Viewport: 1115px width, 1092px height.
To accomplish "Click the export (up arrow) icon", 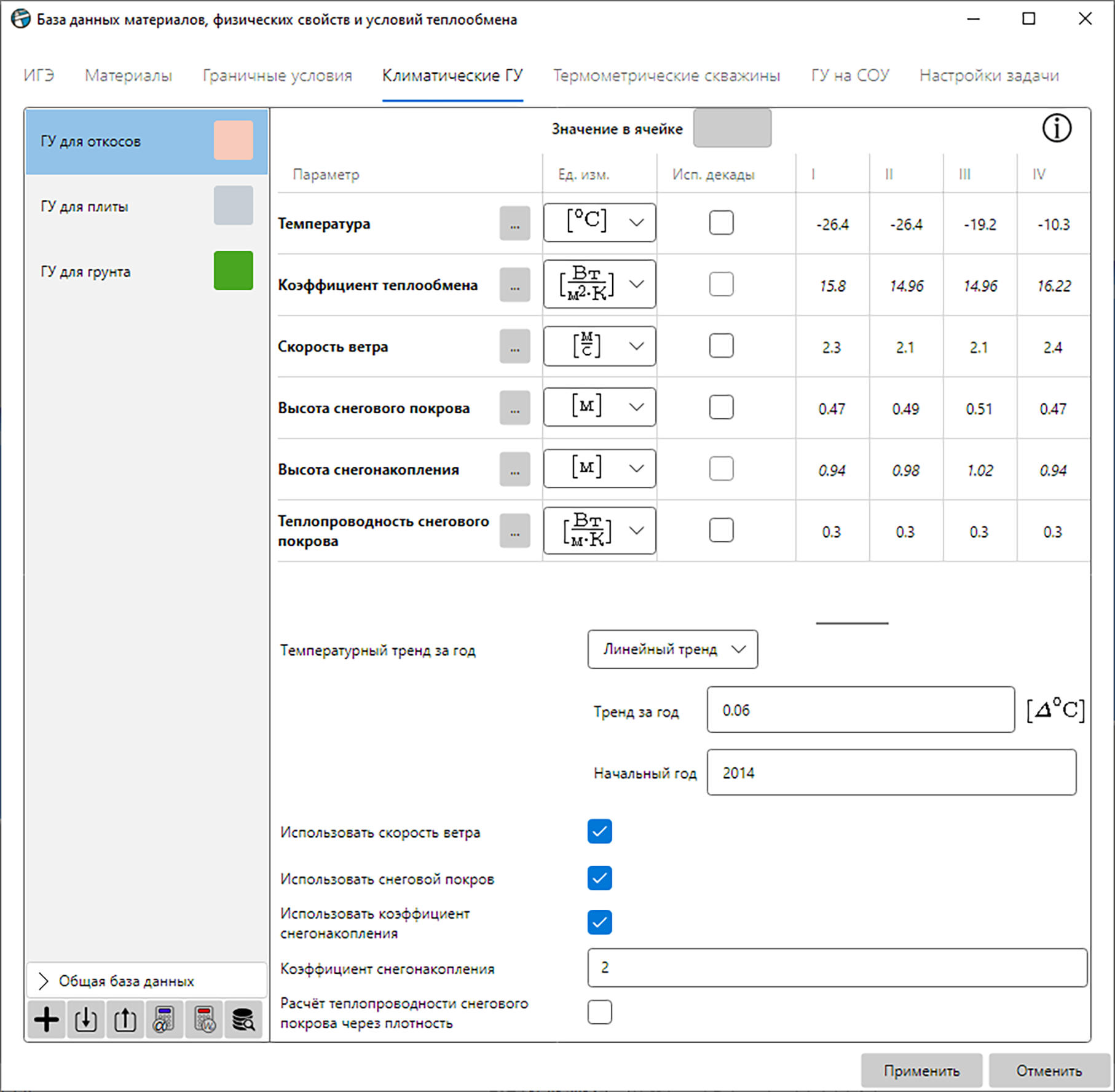I will pos(125,1020).
